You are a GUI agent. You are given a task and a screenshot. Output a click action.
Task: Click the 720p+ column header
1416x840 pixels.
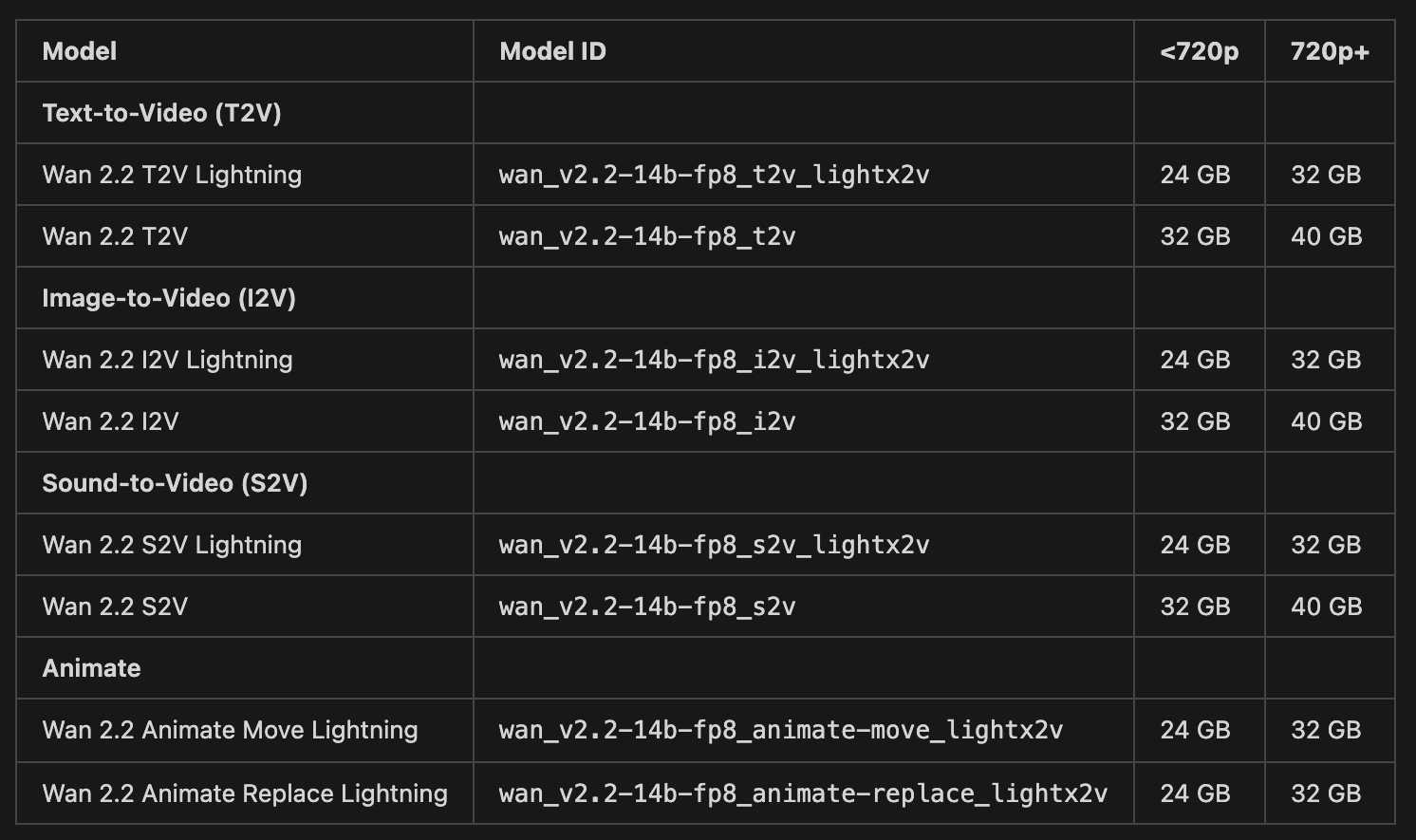coord(1330,51)
